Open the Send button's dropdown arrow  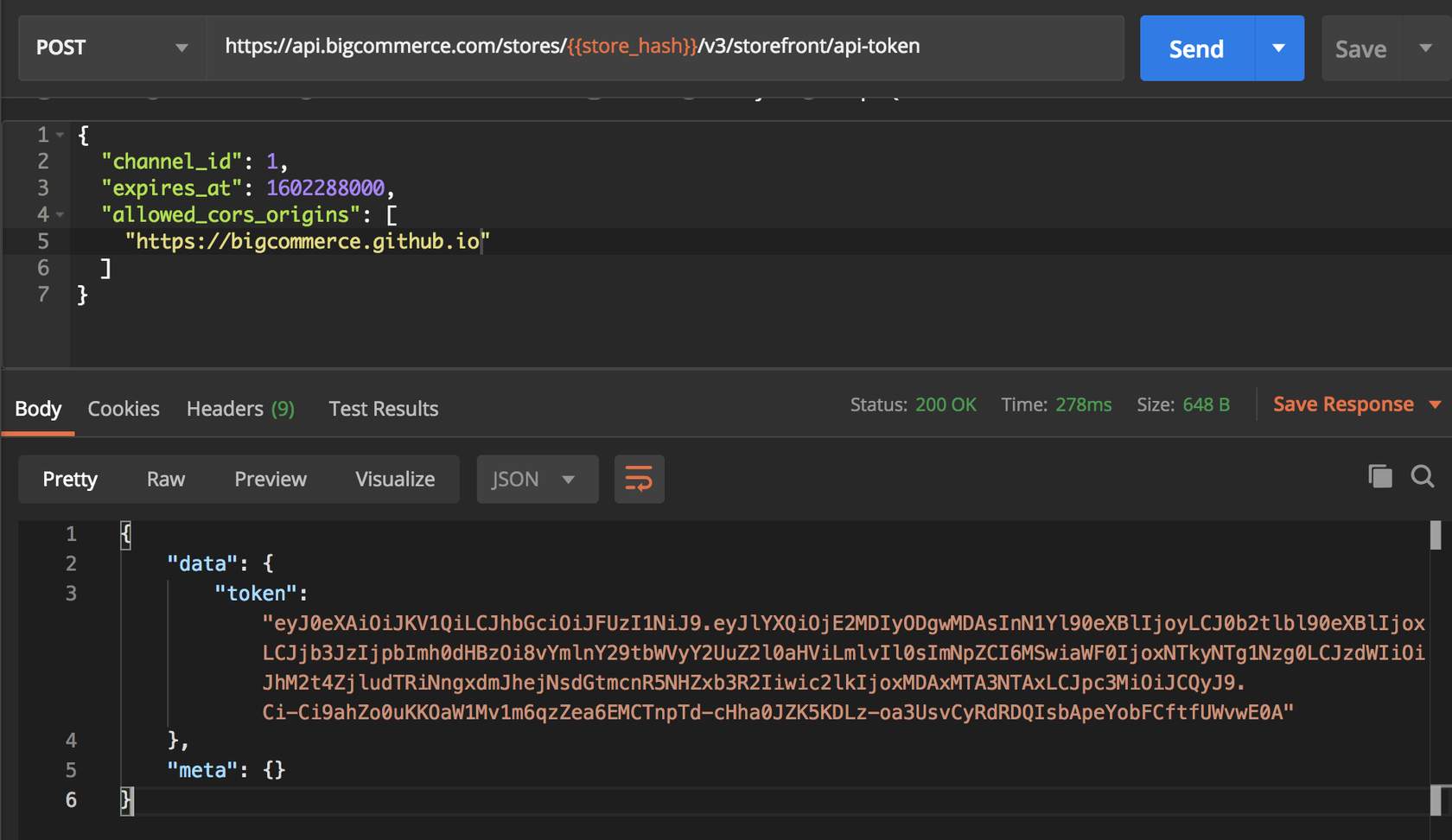click(1279, 48)
